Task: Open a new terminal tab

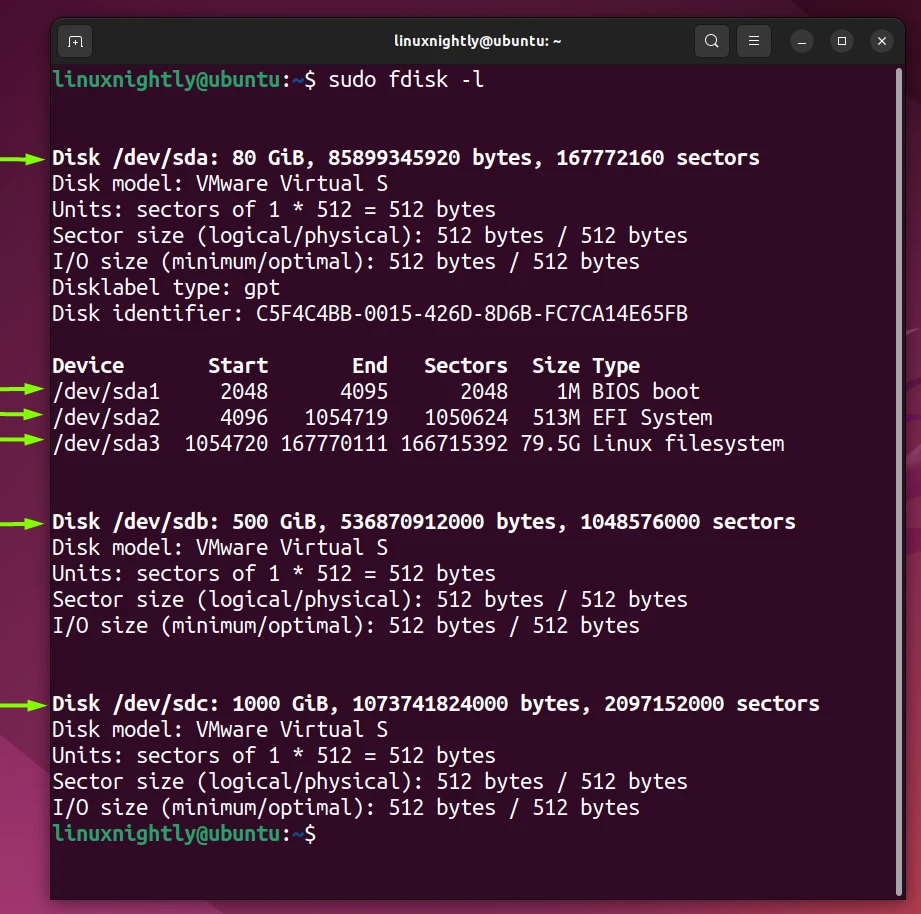Action: click(x=74, y=41)
